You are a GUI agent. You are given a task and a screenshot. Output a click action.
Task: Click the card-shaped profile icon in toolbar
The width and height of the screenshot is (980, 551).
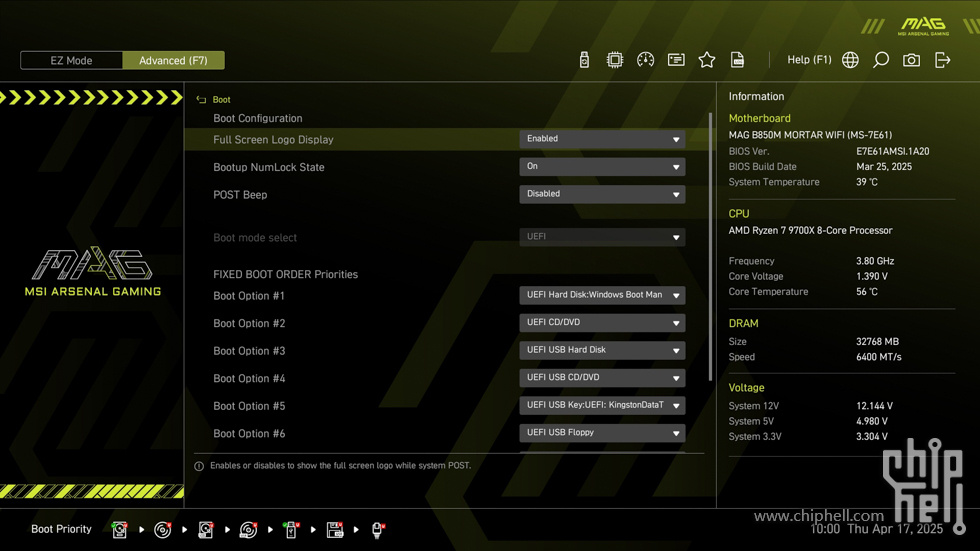[676, 60]
